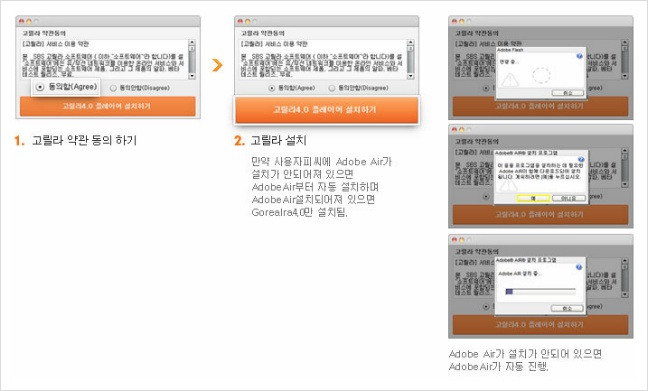Click scroll-up arrow in window behind AIR progress dialog

tap(624, 261)
